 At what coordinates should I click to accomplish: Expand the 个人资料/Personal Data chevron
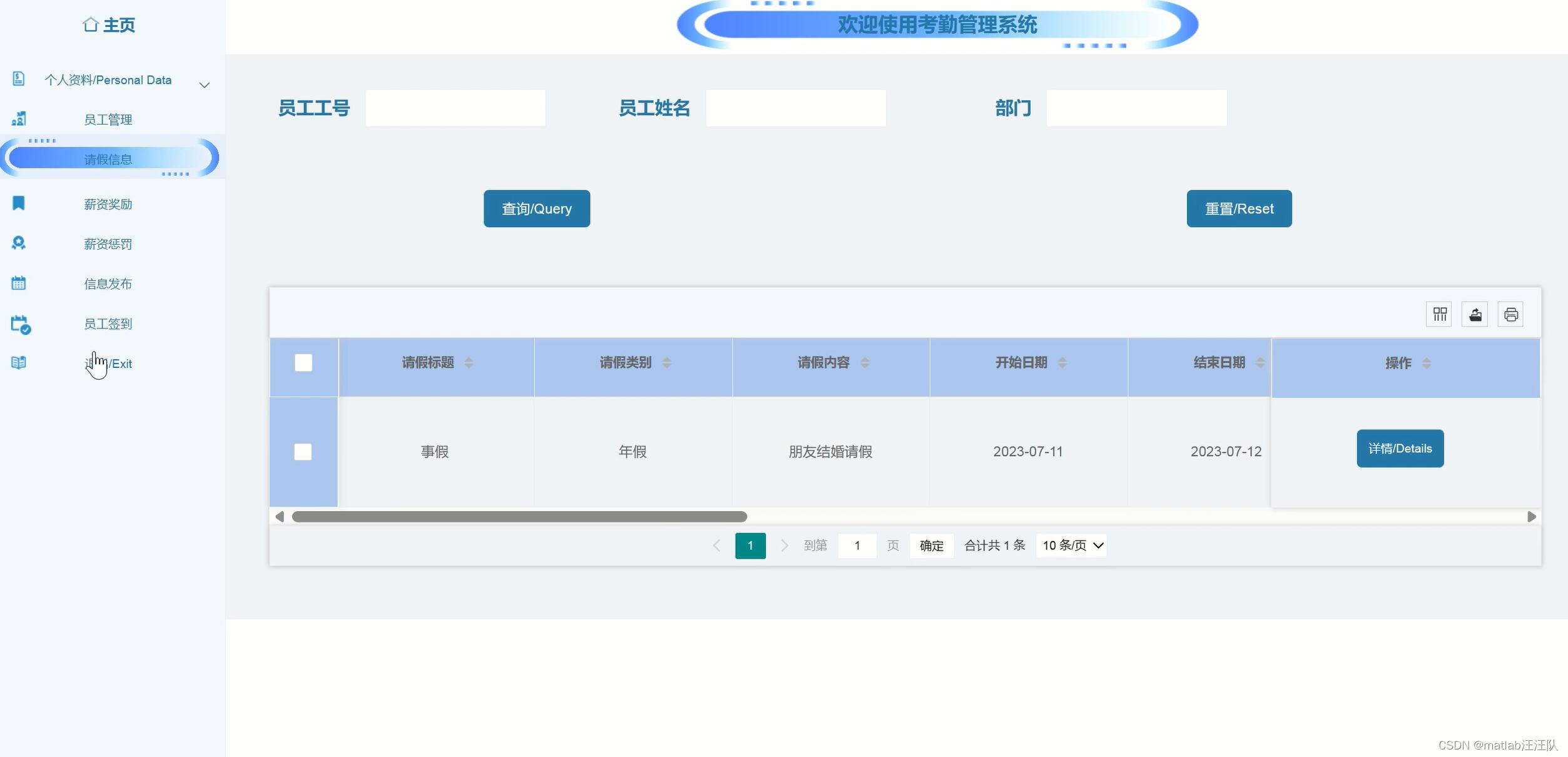204,85
